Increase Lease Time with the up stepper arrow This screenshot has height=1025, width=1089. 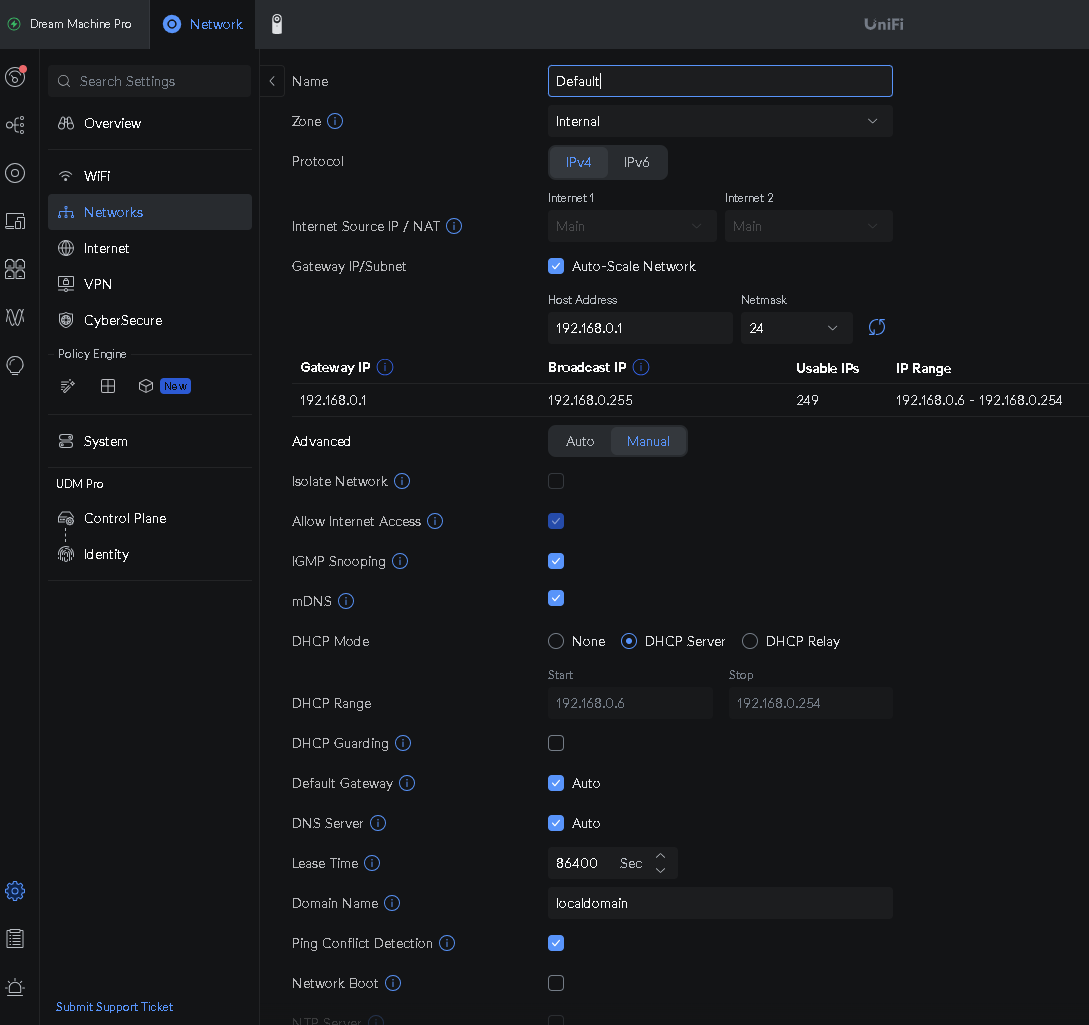click(660, 856)
